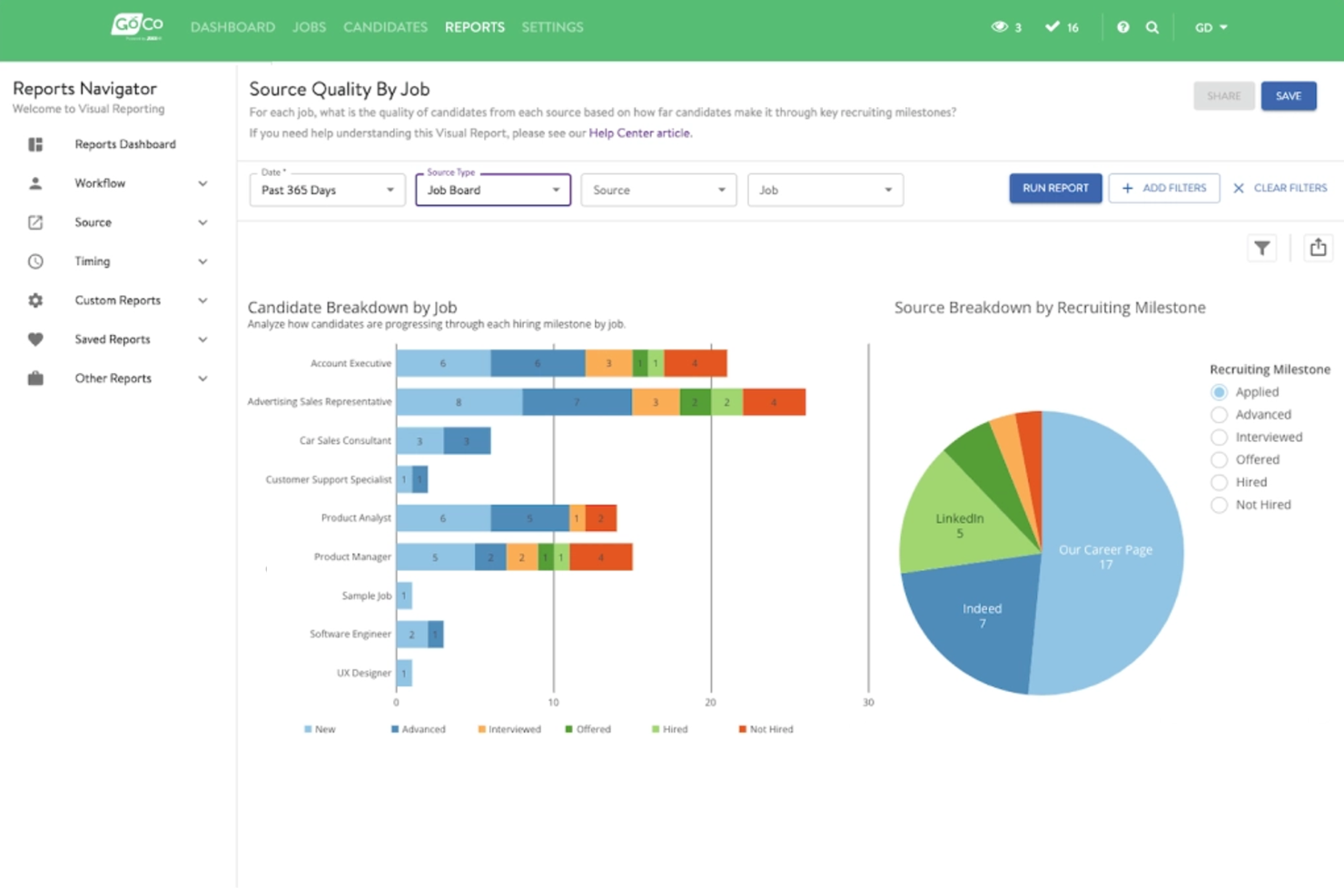Click the Other Reports briefcase icon
Viewport: 1344px width, 896px height.
coord(35,378)
